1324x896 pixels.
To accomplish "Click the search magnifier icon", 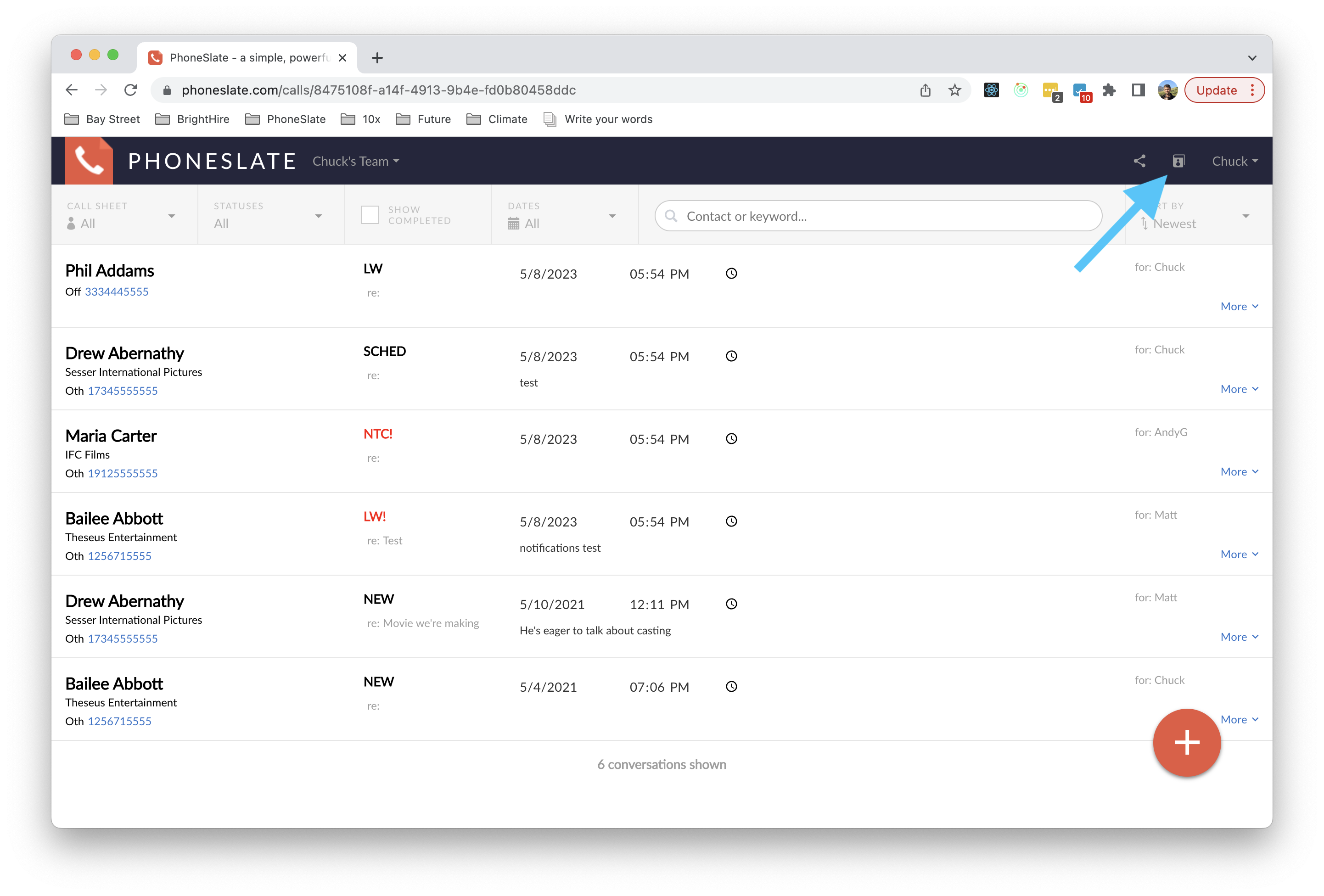I will tap(671, 216).
